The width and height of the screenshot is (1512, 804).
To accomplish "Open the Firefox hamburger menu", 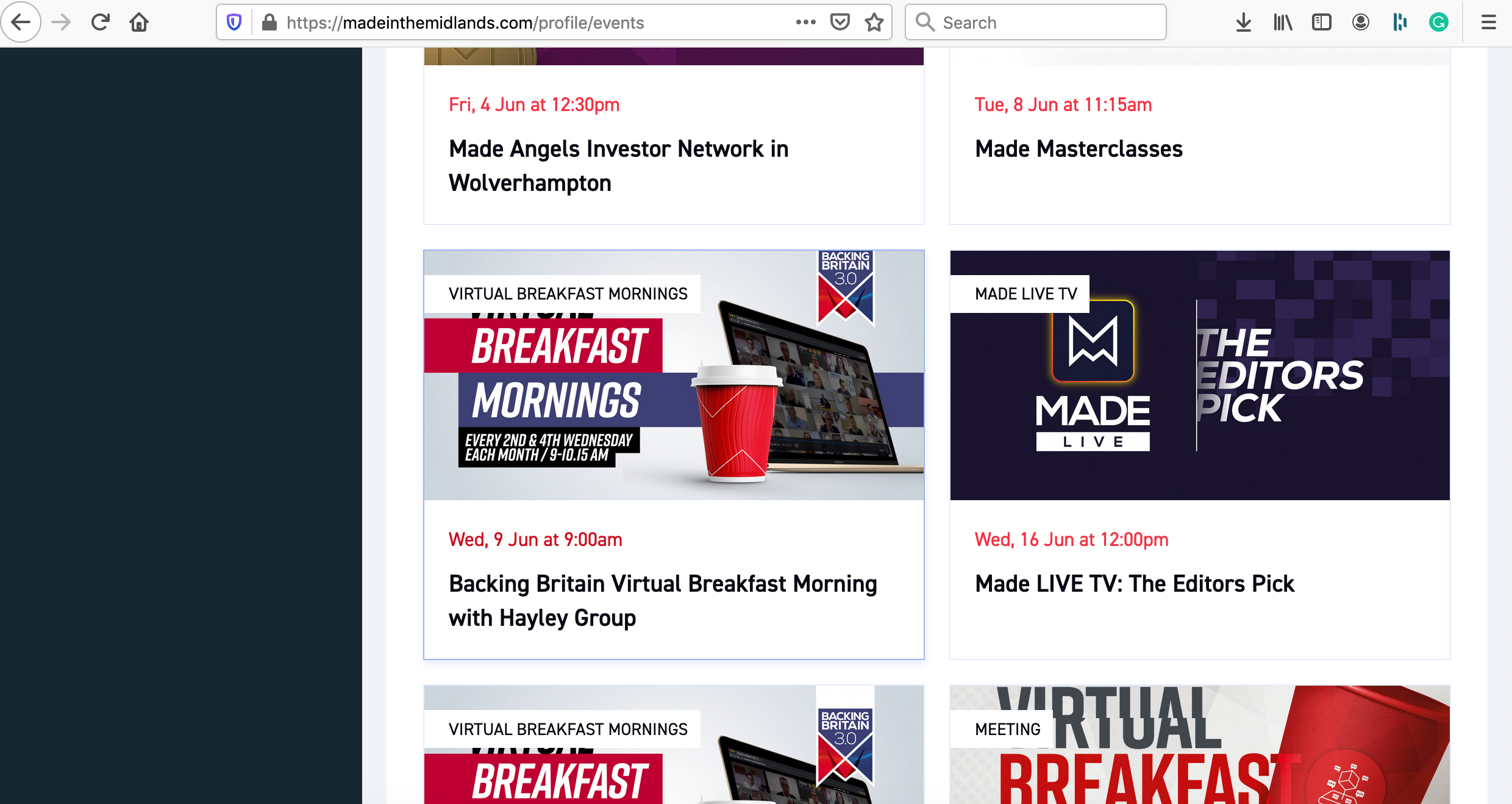I will click(x=1489, y=23).
